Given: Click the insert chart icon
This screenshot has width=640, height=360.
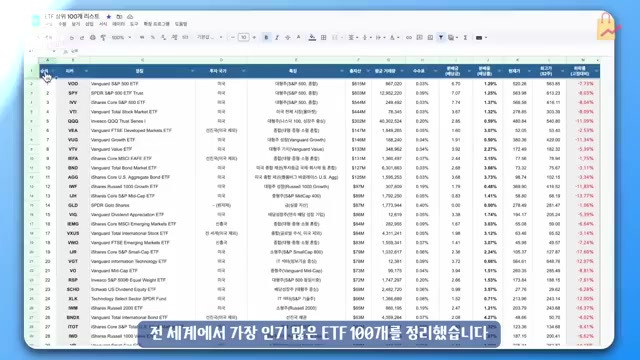Looking at the screenshot, I should 430,38.
